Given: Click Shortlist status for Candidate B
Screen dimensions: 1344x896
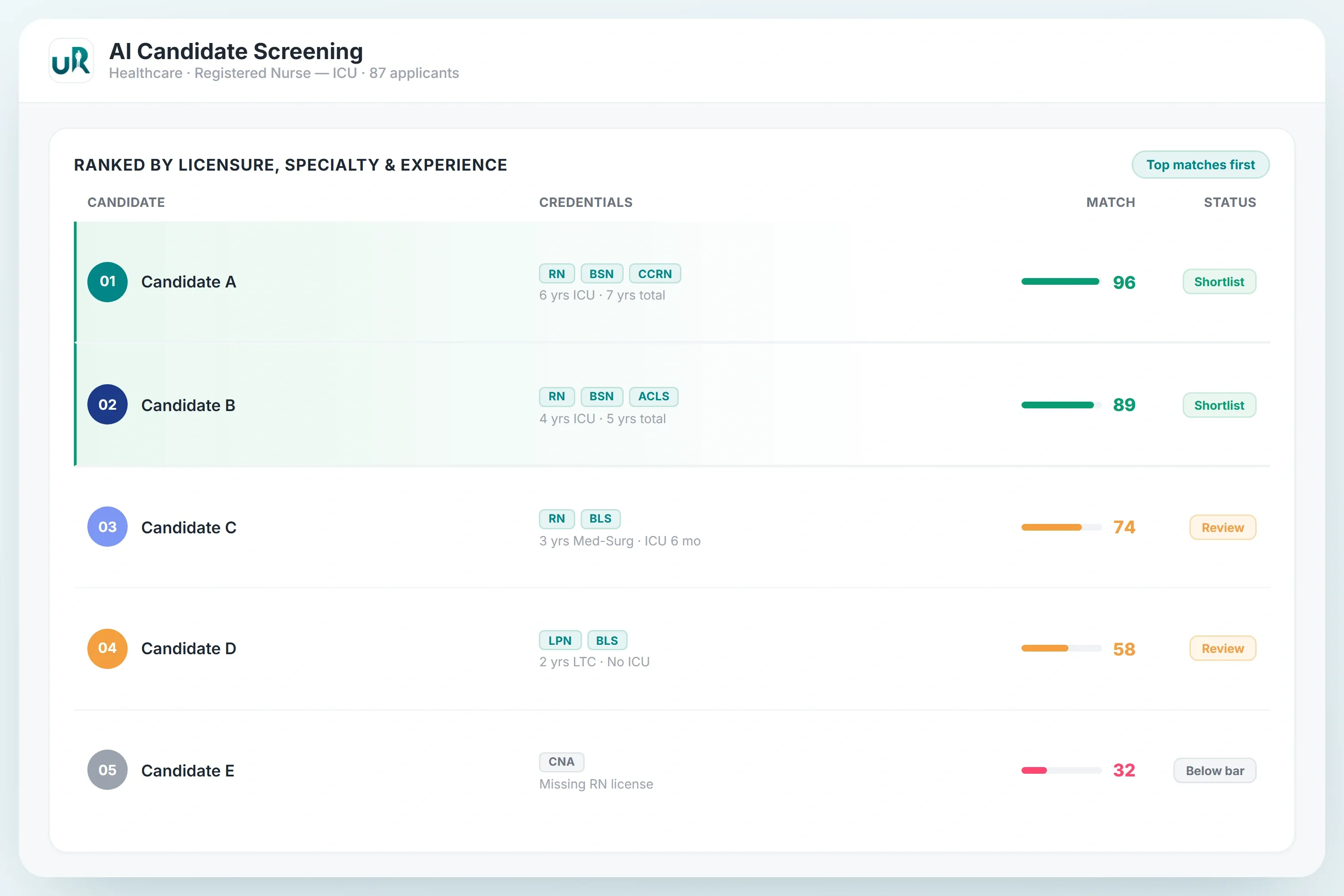Looking at the screenshot, I should 1219,405.
